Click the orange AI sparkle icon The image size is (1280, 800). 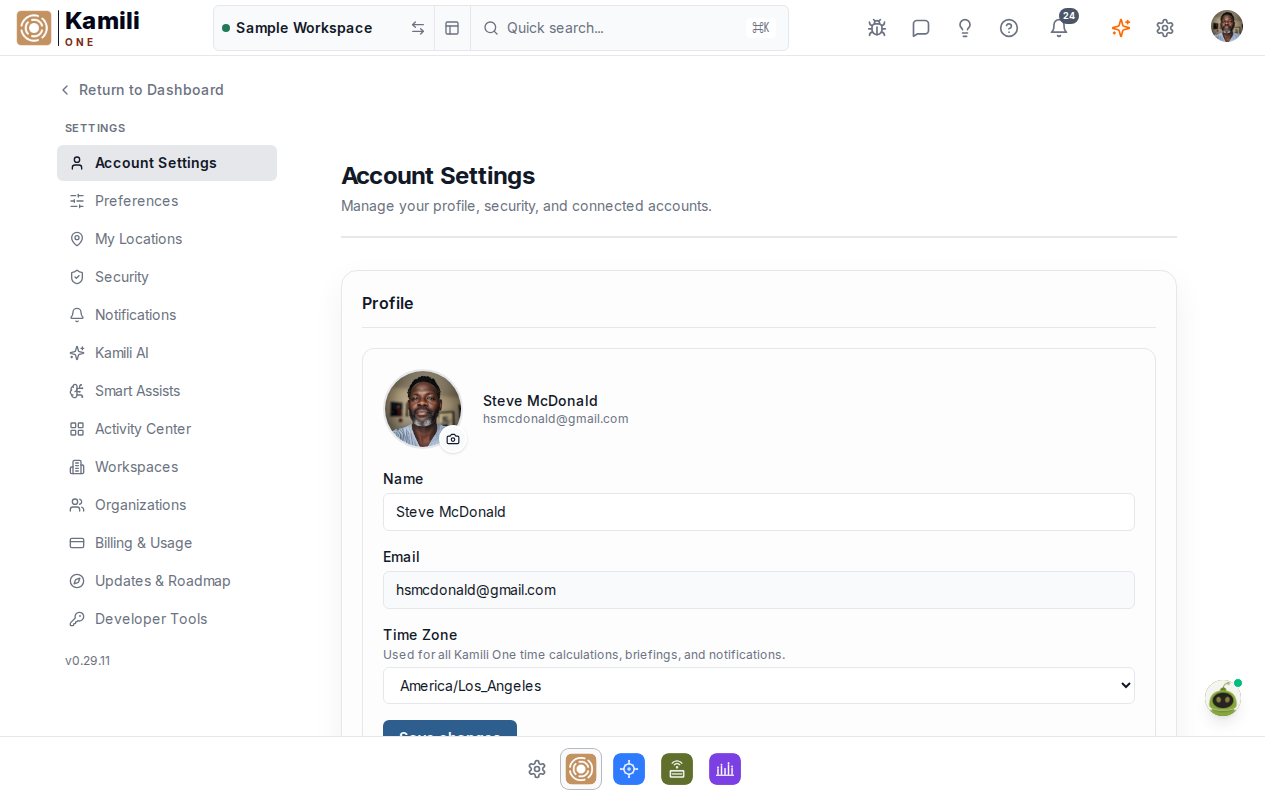pos(1121,28)
